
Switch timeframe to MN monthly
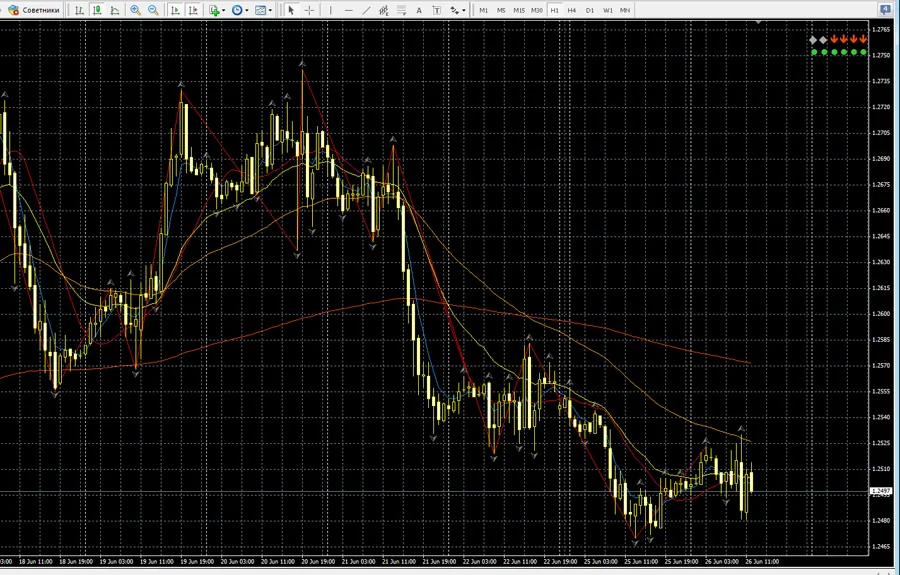[625, 10]
